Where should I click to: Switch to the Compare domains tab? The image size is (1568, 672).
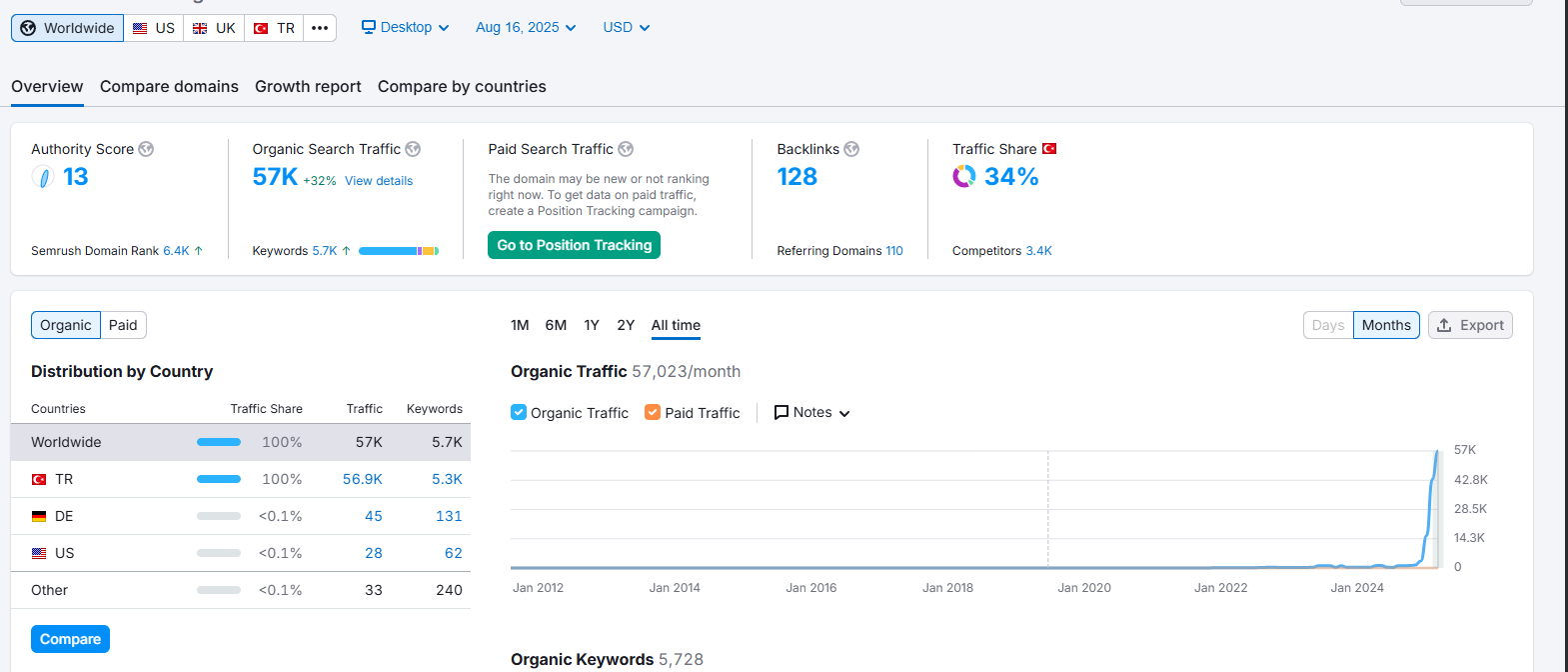point(169,87)
